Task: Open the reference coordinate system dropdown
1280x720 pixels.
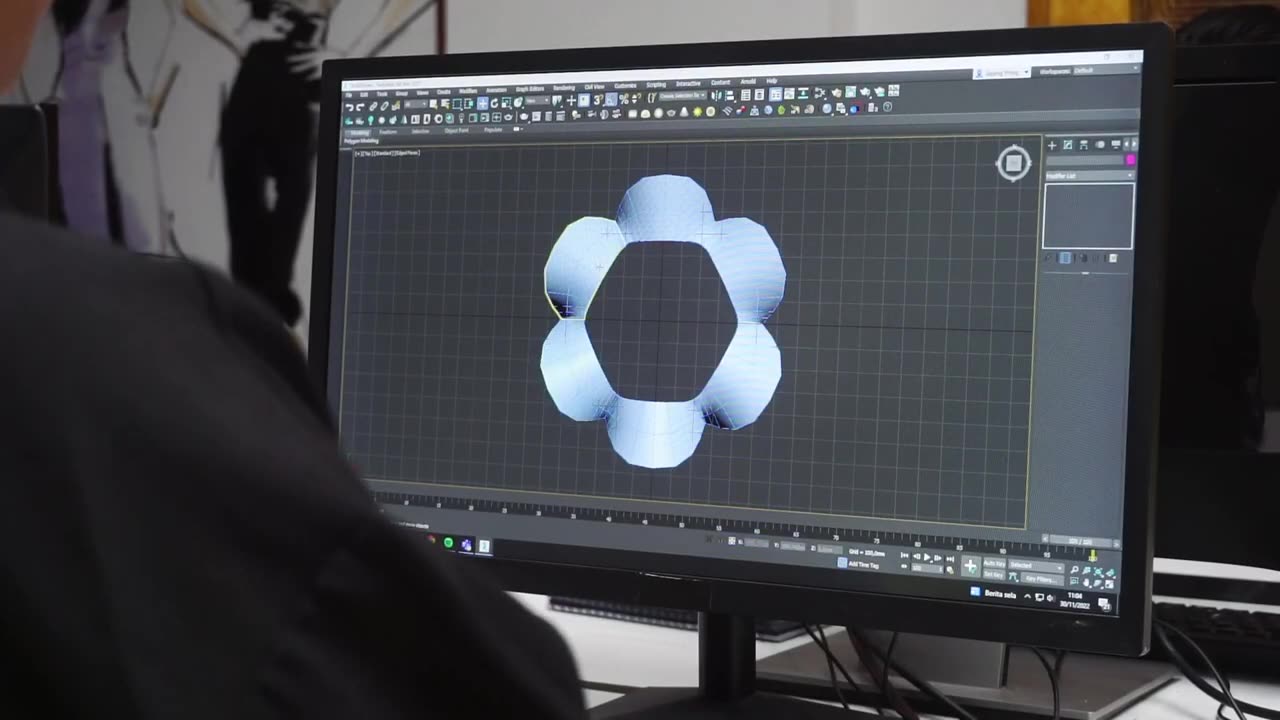Action: [538, 101]
